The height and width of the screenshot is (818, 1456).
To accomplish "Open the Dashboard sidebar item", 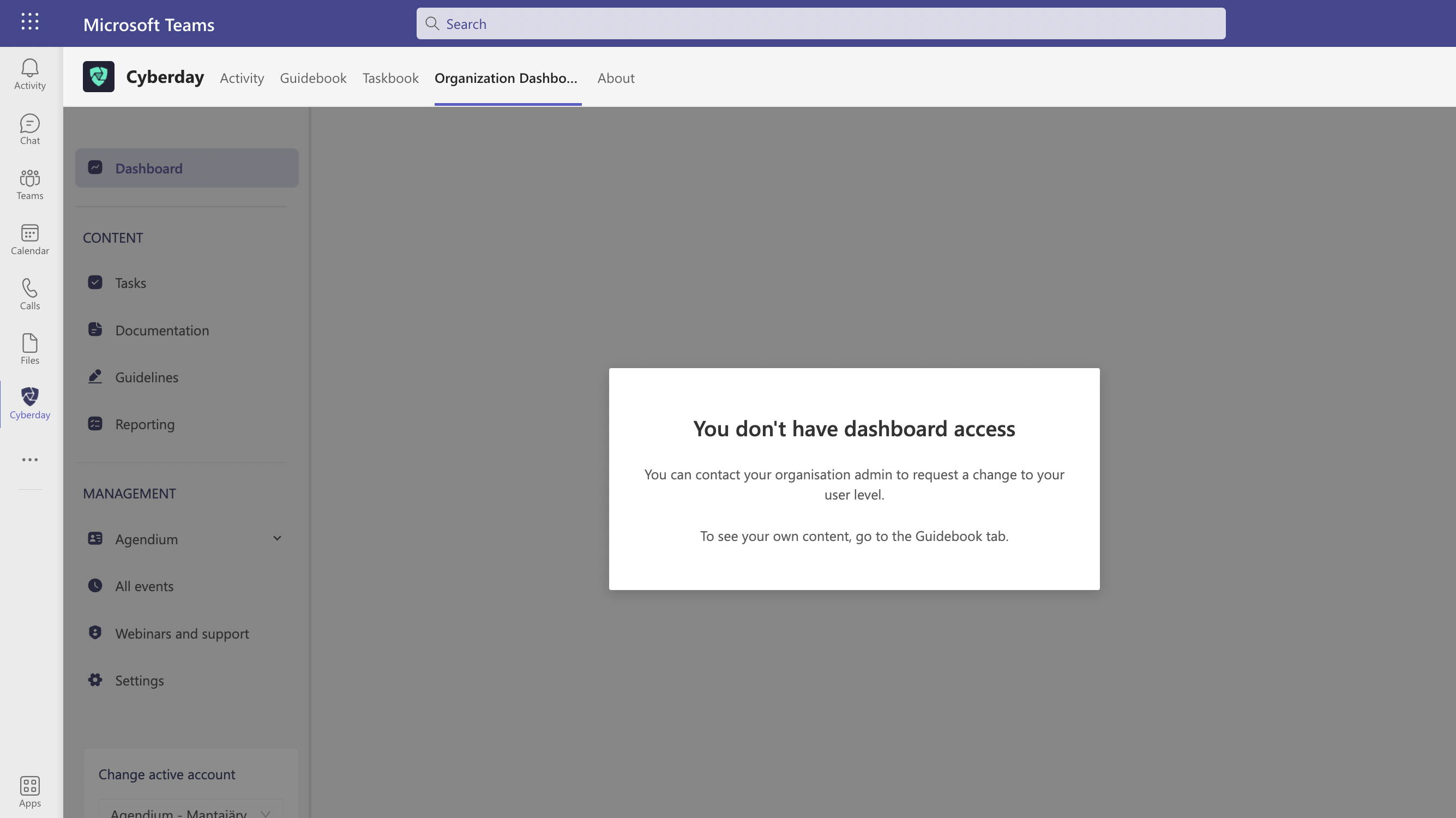I will point(187,168).
